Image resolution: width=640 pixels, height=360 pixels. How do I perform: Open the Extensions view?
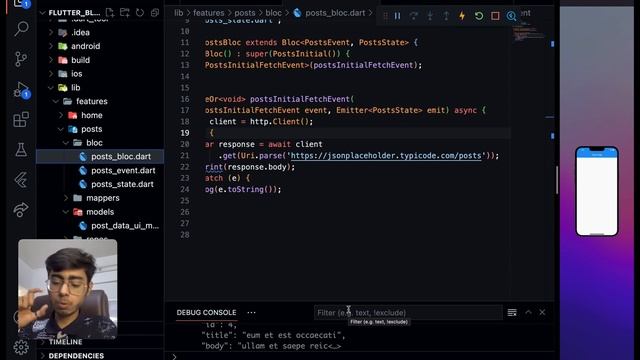click(21, 120)
